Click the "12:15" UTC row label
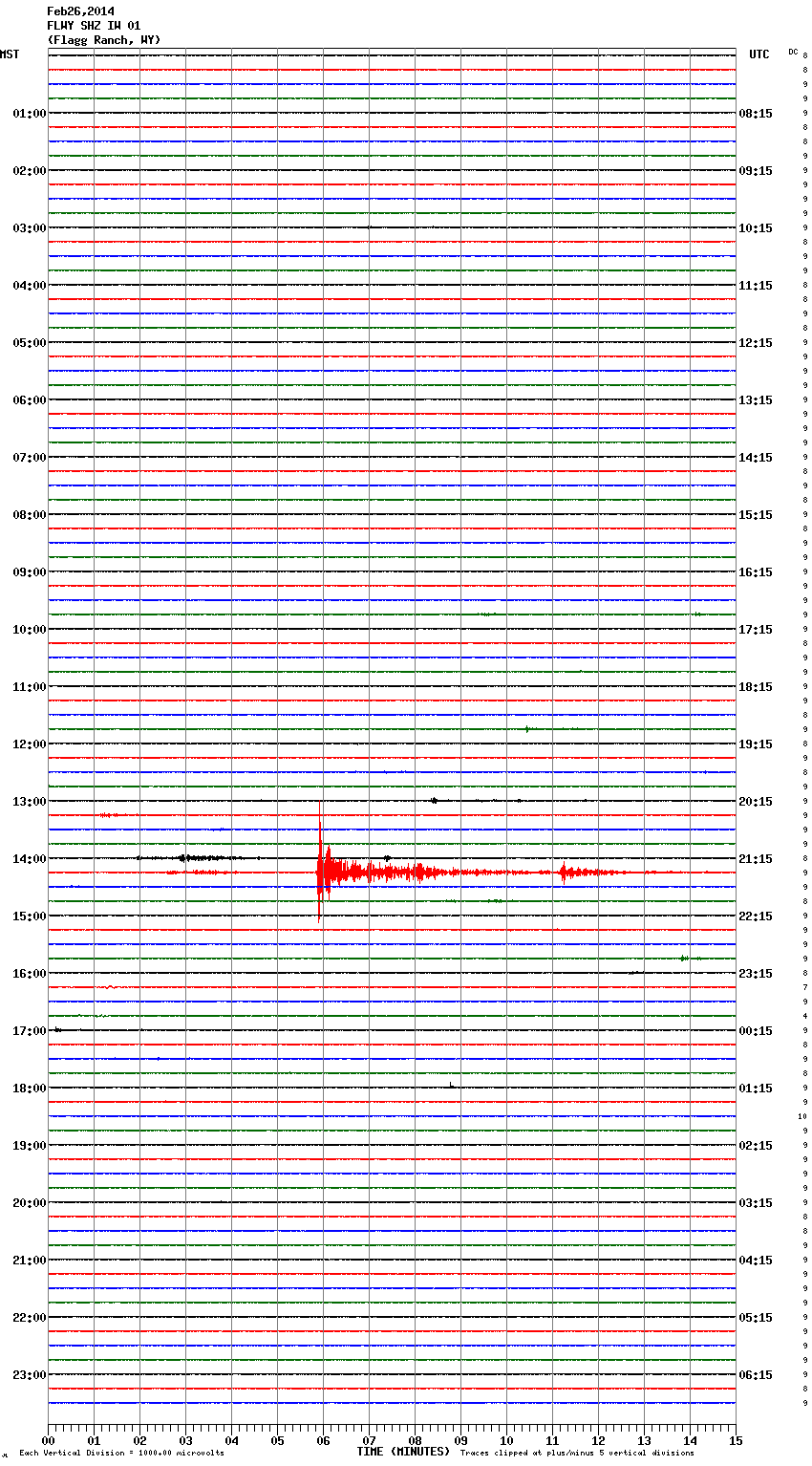Image resolution: width=812 pixels, height=1466 pixels. pyautogui.click(x=756, y=343)
